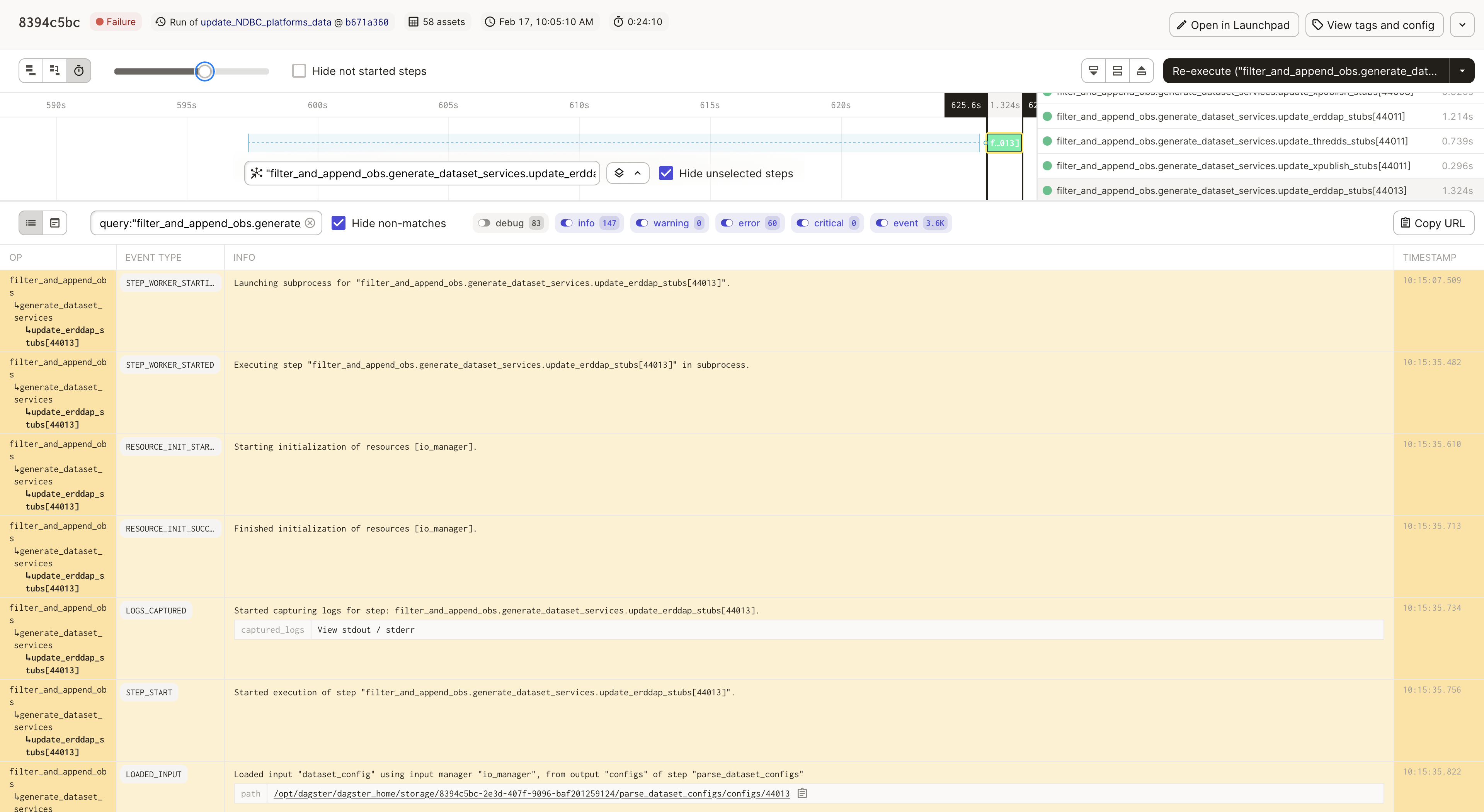1484x812 pixels.
Task: Toggle the debug log level filter switch
Action: pos(484,223)
